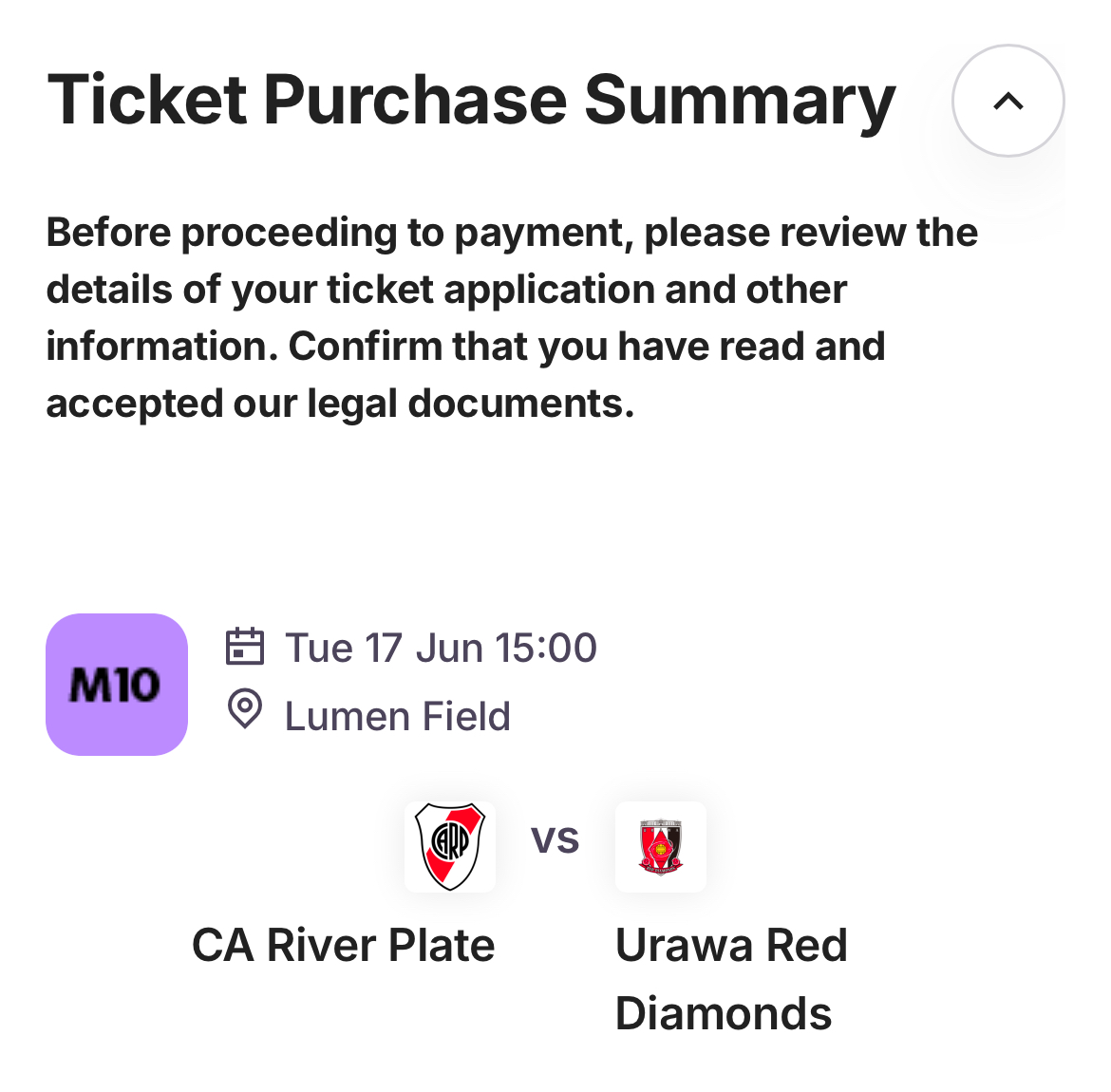This screenshot has height=1092, width=1111.
Task: Click the calendar icon beside match date
Action: (244, 648)
